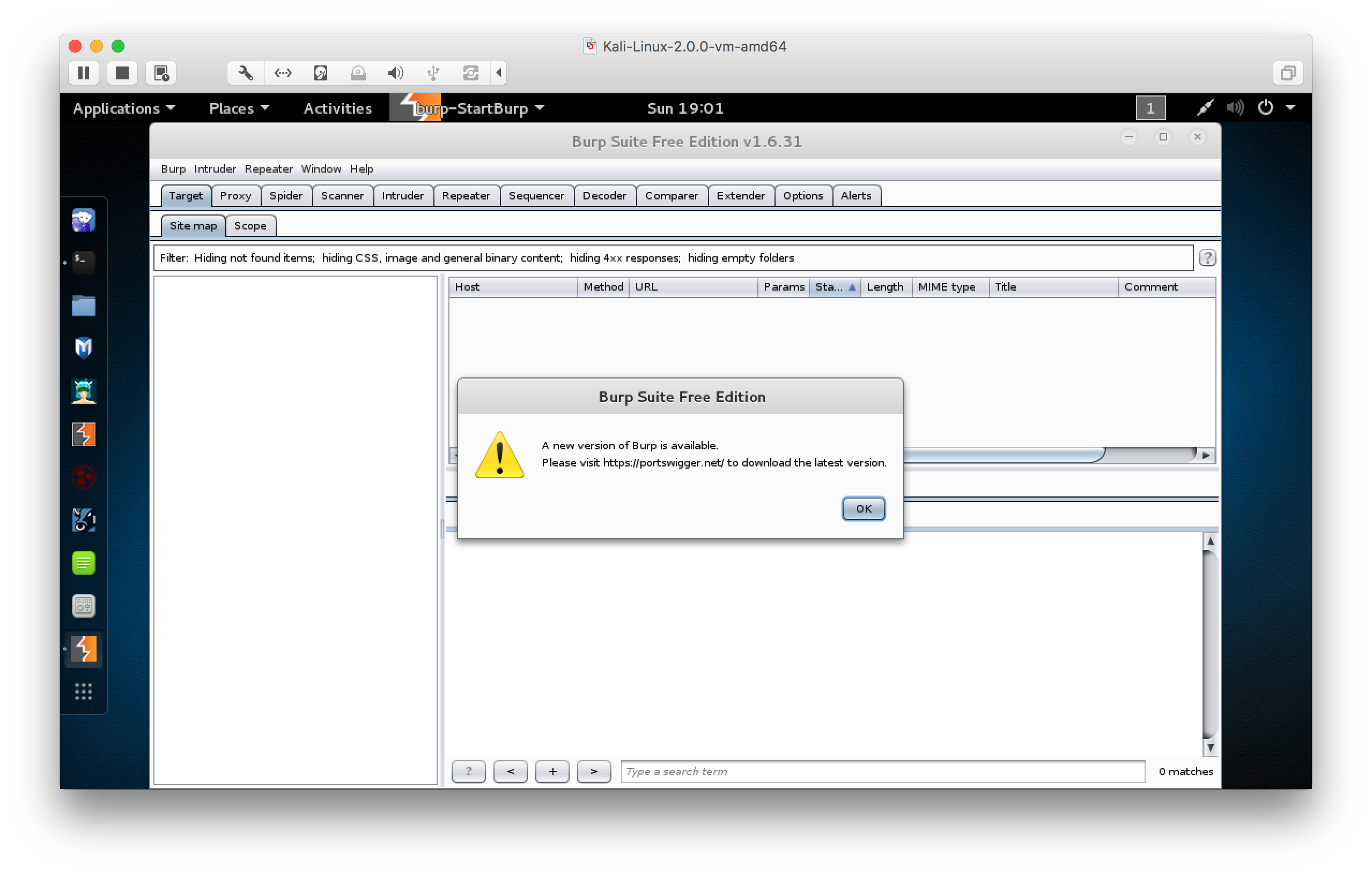
Task: Click the Burp Suite icon in dock
Action: point(83,435)
